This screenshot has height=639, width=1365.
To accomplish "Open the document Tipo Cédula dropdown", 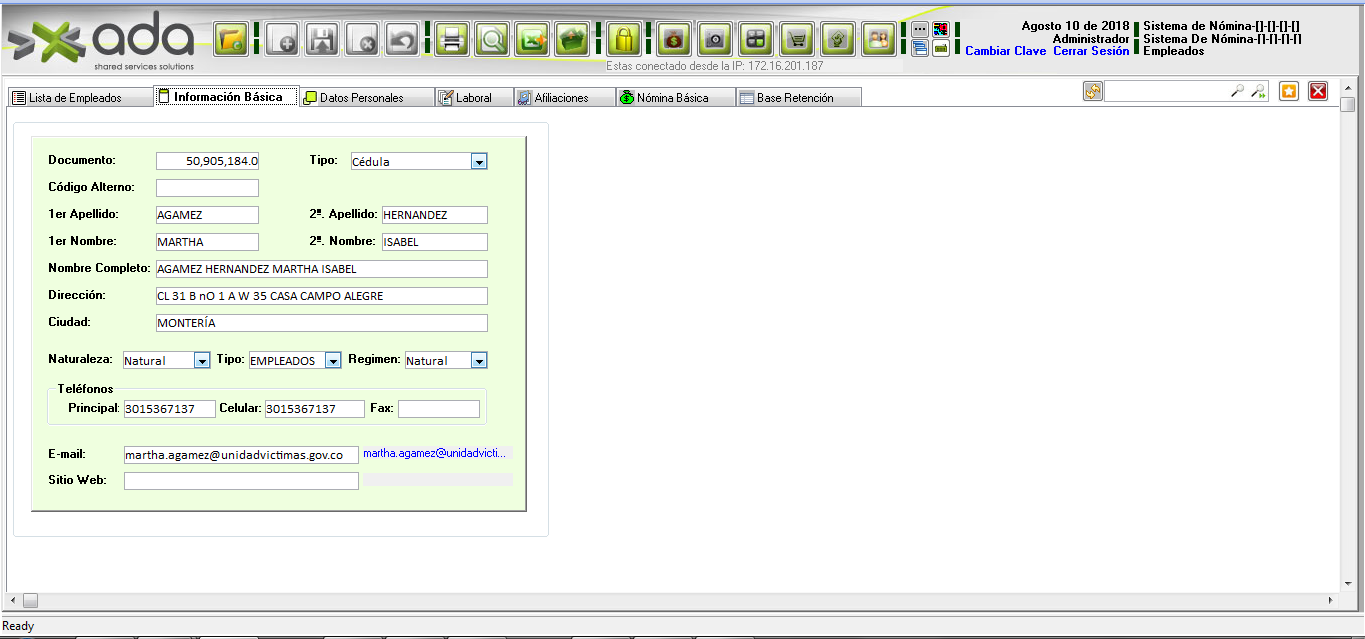I will point(478,161).
